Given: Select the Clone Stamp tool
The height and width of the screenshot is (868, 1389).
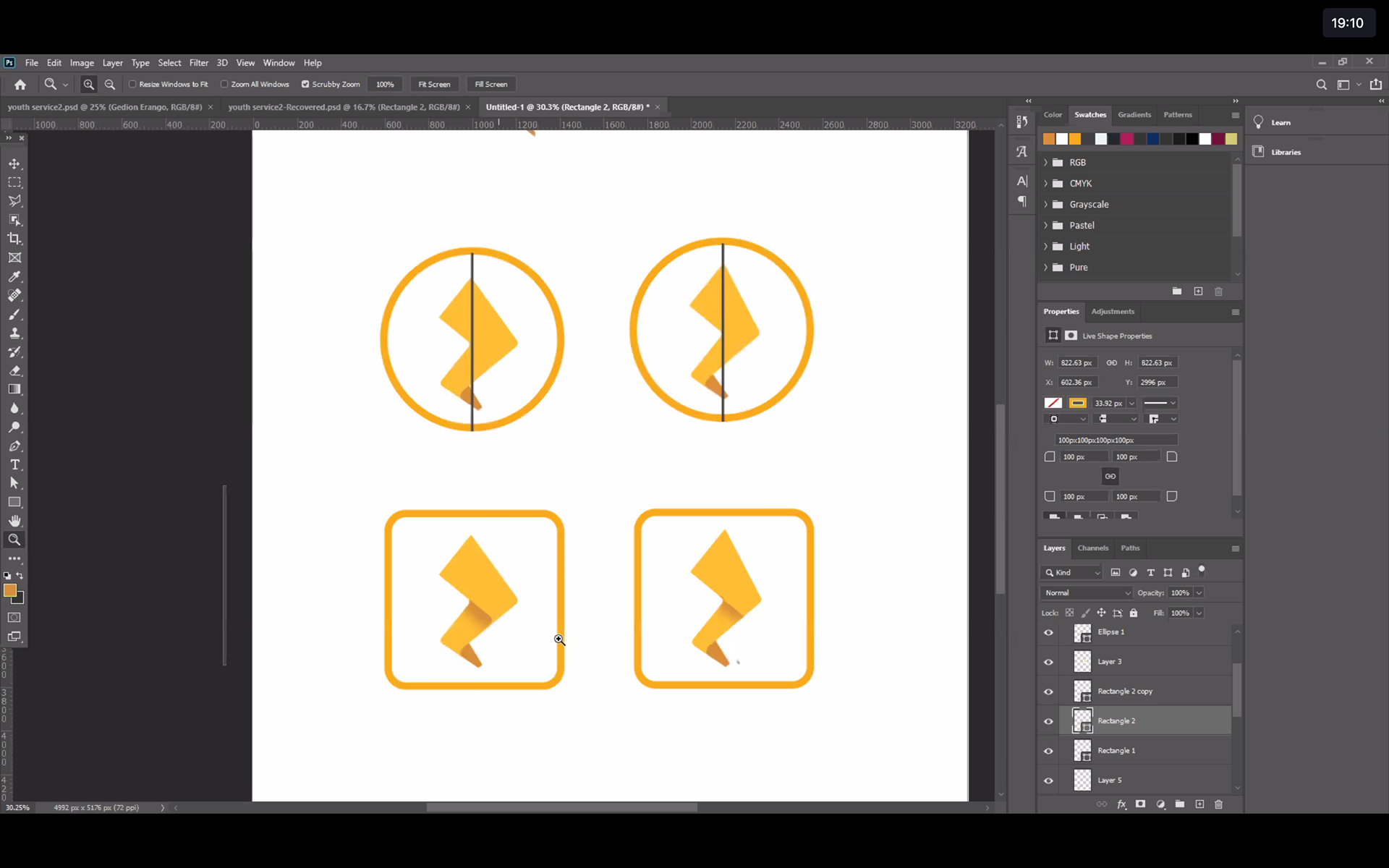Looking at the screenshot, I should tap(14, 333).
